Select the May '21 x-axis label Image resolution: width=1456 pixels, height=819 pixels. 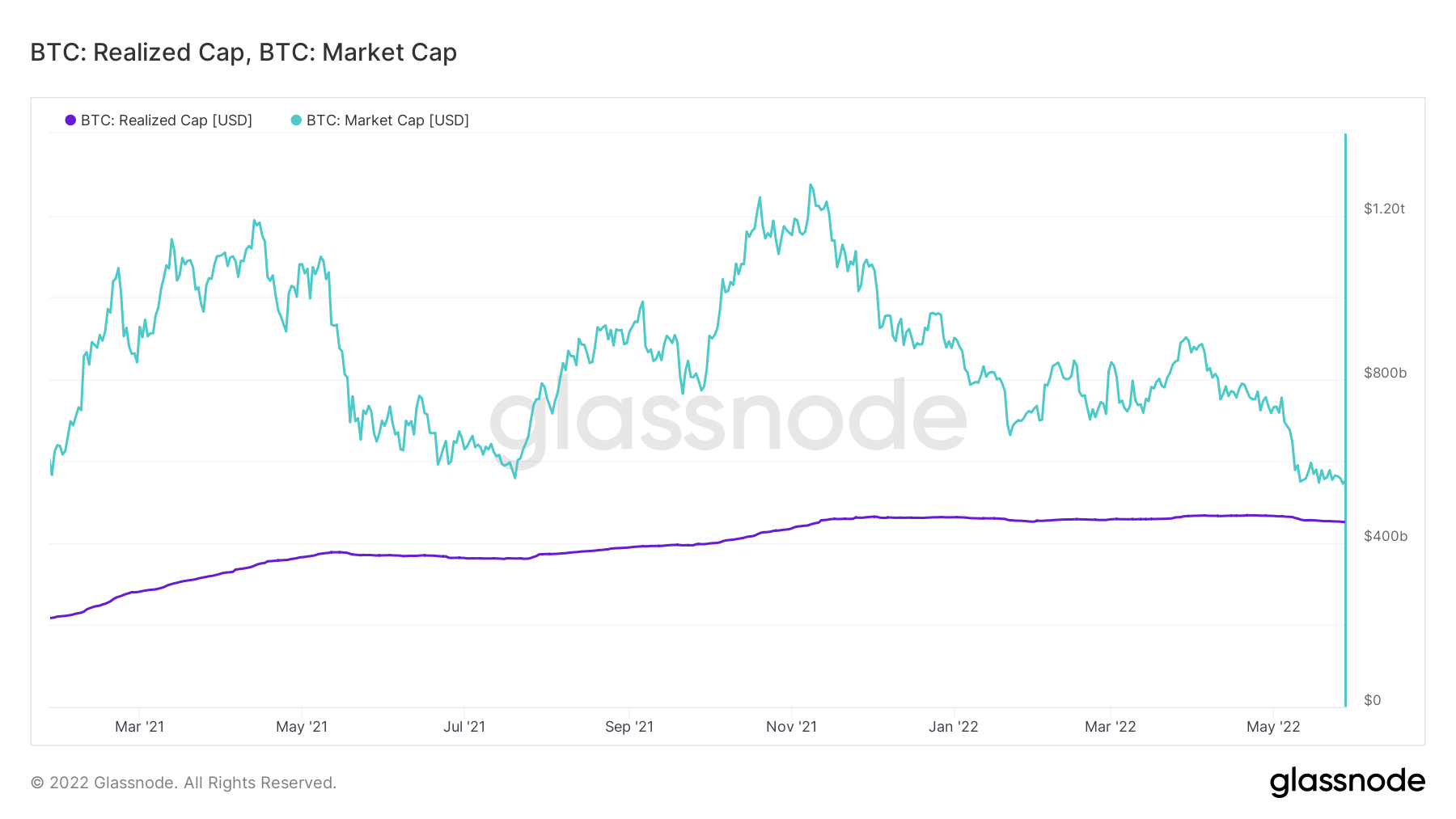(302, 727)
